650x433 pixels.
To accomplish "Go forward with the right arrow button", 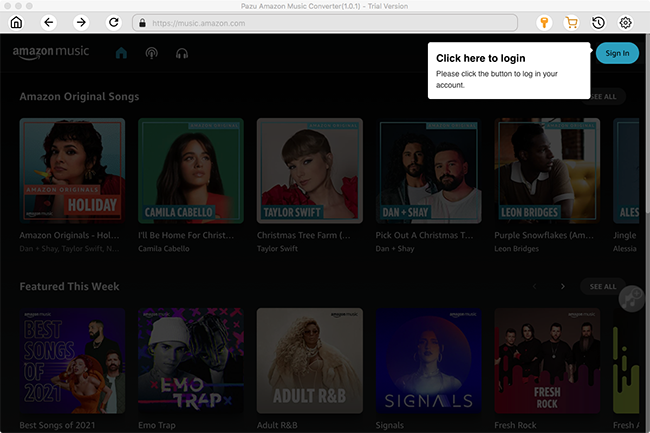I will pyautogui.click(x=81, y=22).
